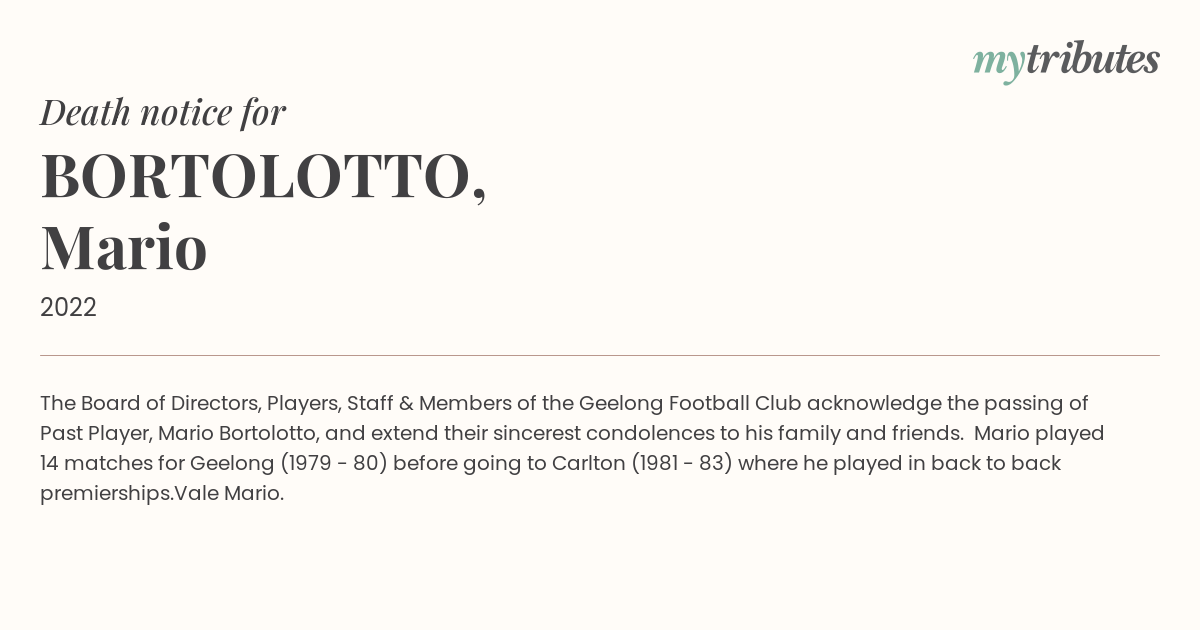Click the word "Carlton" in the notice
1200x630 pixels.
click(590, 463)
